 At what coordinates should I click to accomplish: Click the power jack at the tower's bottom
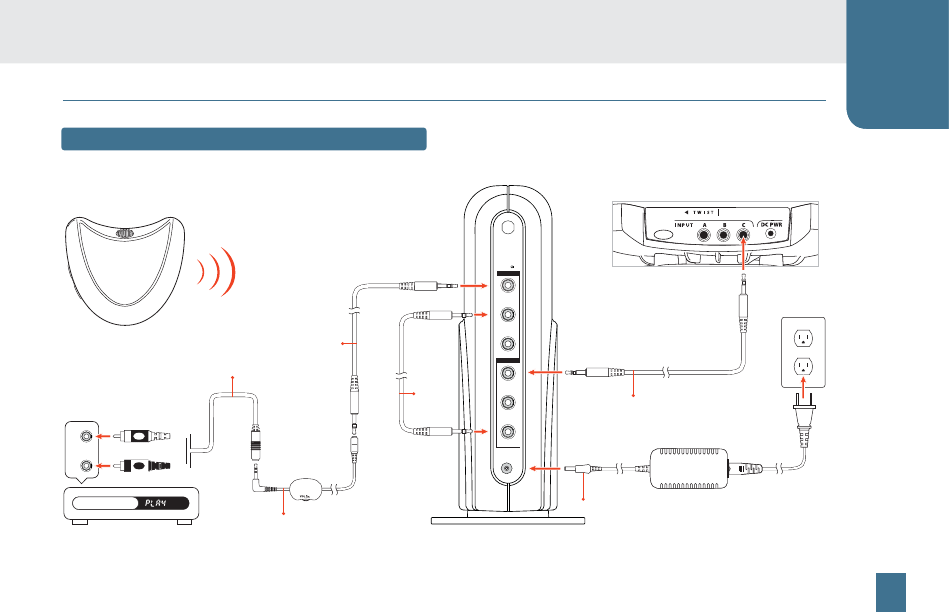click(507, 468)
